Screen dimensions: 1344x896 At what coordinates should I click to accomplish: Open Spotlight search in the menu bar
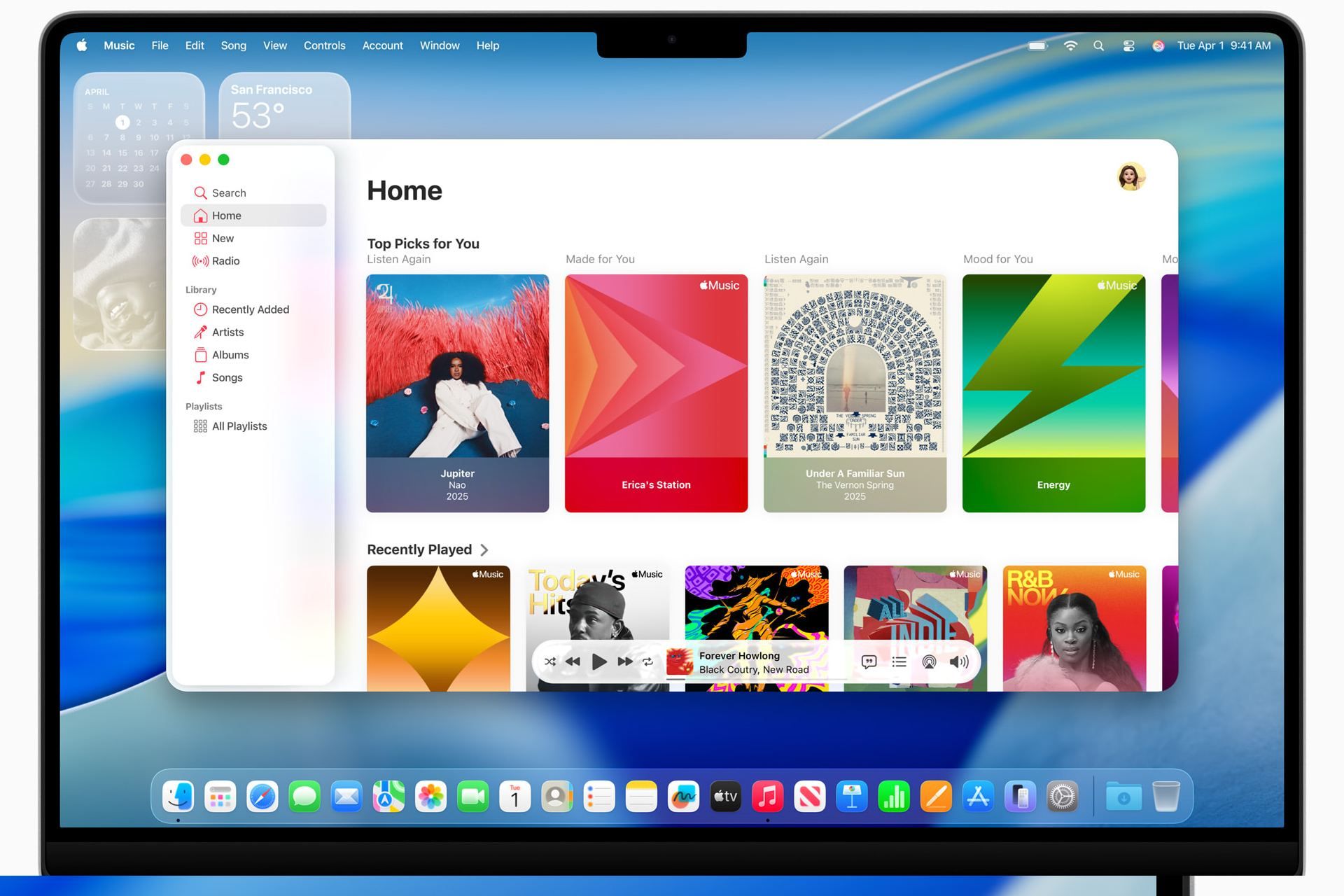[1099, 45]
